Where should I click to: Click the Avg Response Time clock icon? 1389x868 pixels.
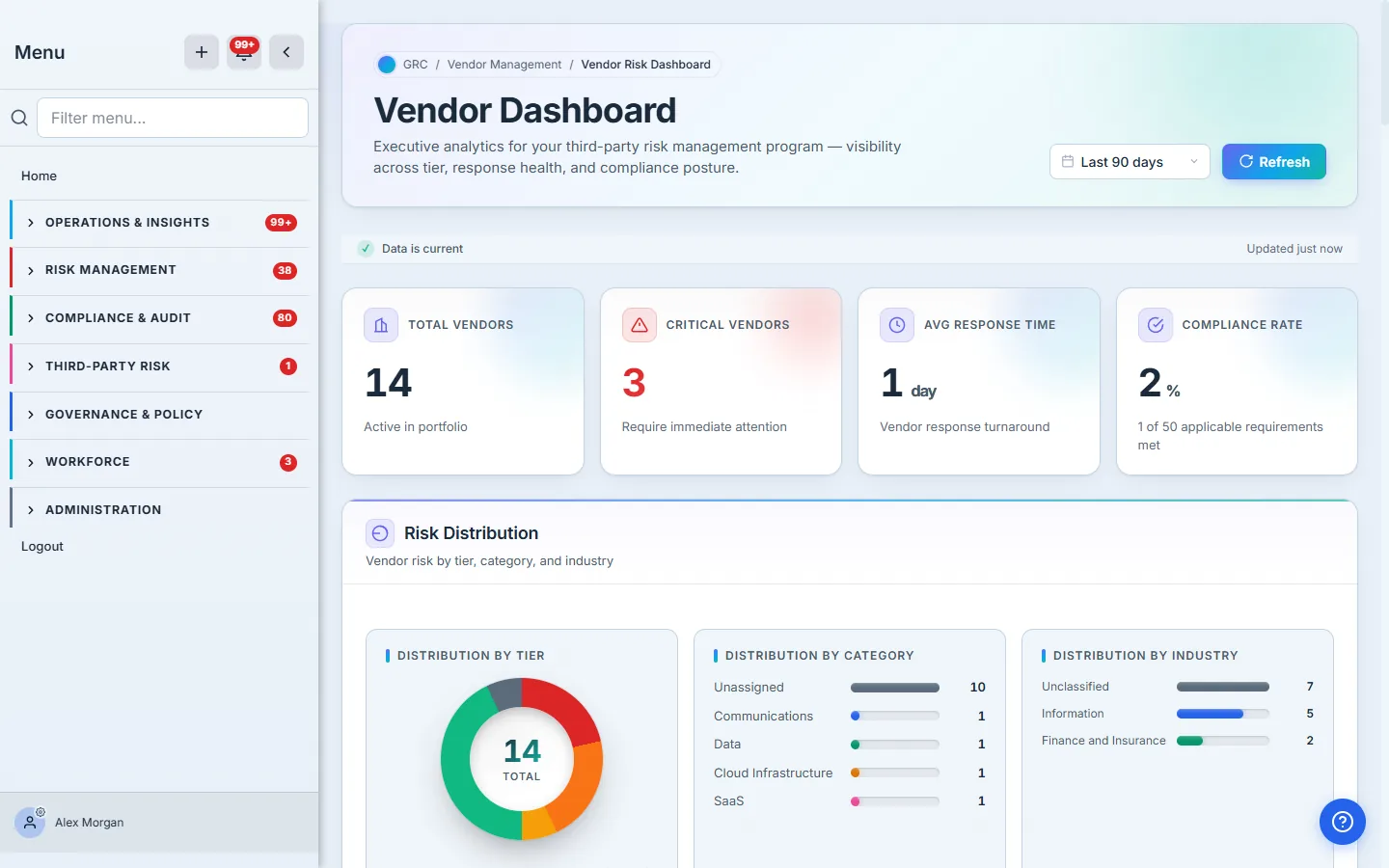point(897,325)
